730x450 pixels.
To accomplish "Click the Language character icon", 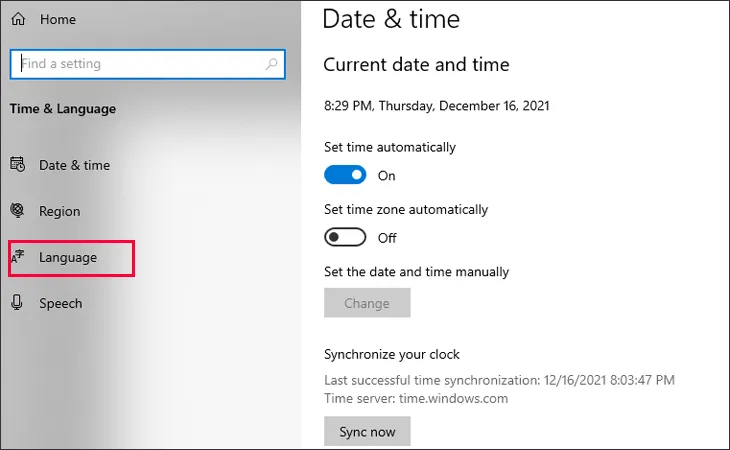I will [17, 258].
